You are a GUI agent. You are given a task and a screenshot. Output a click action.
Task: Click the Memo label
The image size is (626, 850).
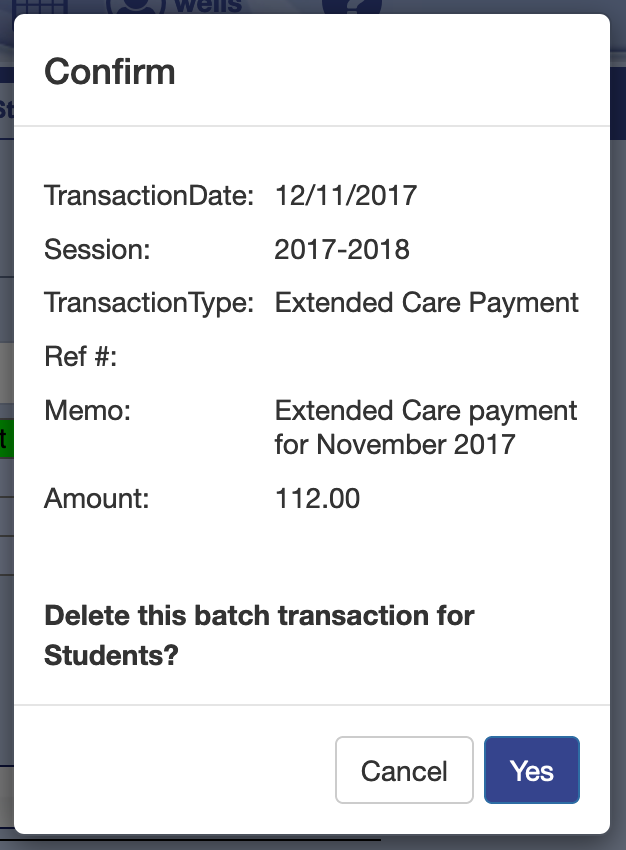88,410
